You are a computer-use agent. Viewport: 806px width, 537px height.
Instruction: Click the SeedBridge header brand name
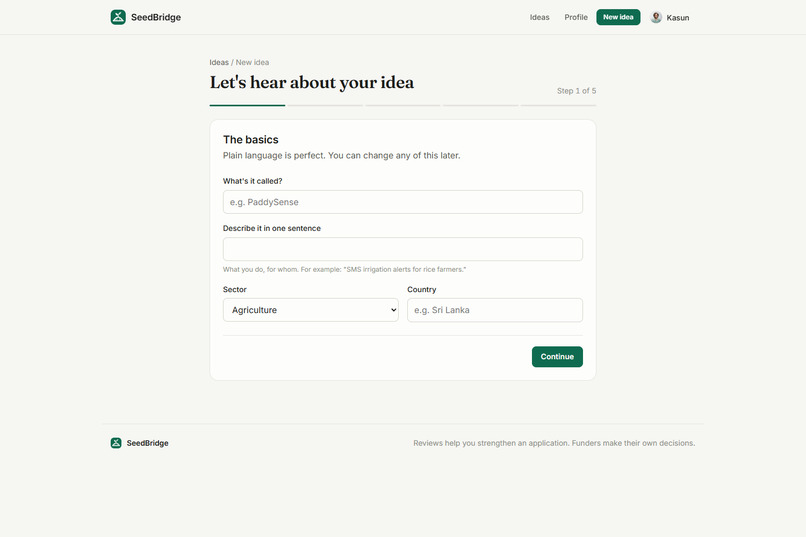(x=156, y=17)
